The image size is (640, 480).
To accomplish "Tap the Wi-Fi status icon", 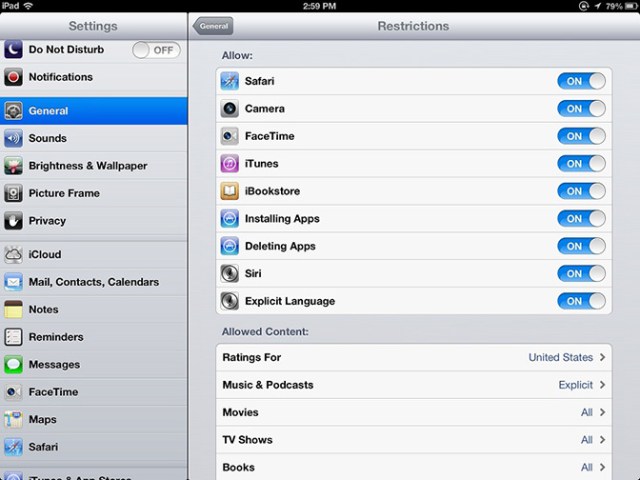I will tap(28, 6).
